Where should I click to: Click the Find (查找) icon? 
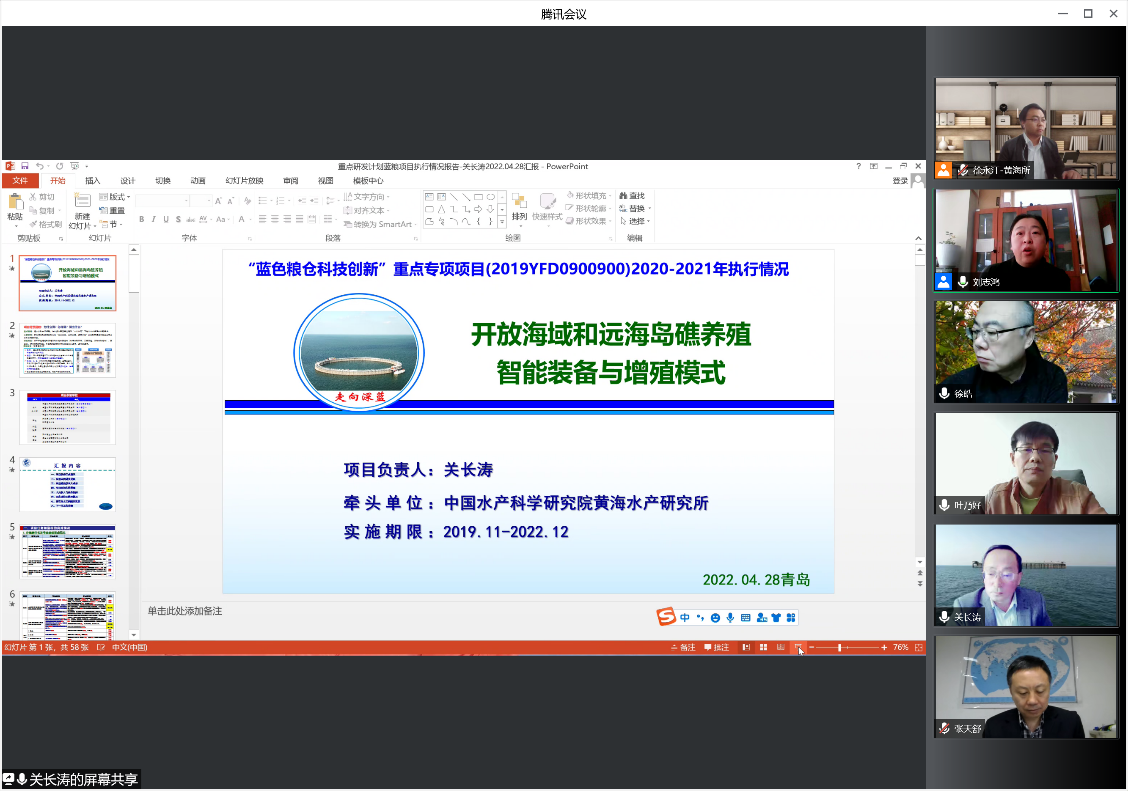point(632,196)
